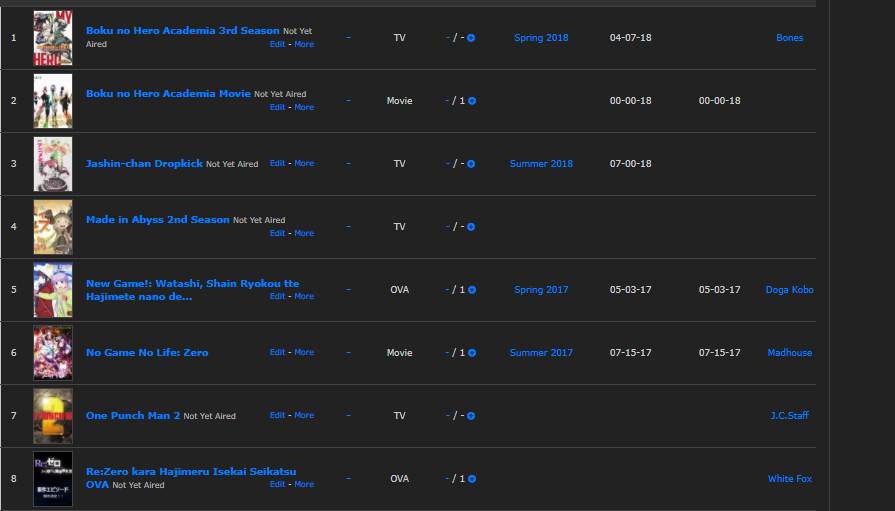
Task: Click plus icon for Re:Zero OVA
Action: [x=472, y=478]
